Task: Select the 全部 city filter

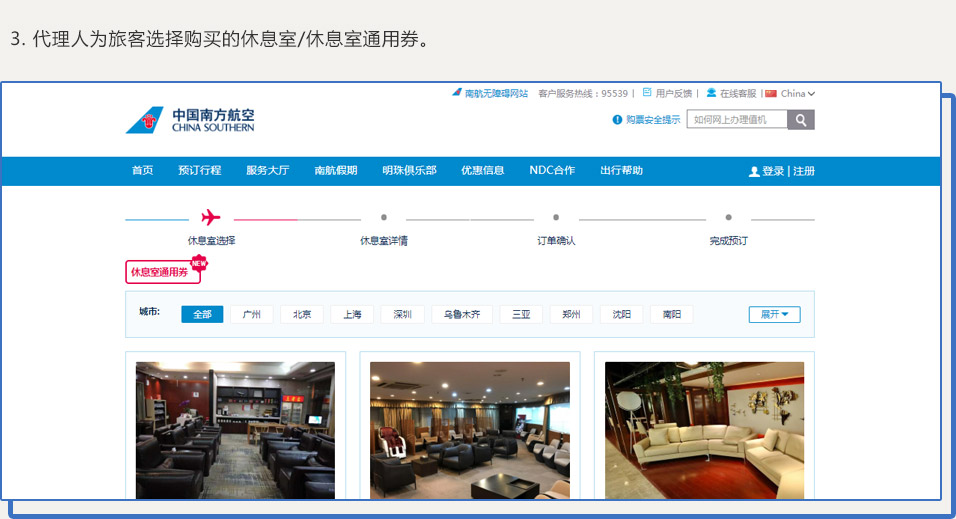Action: coord(202,314)
